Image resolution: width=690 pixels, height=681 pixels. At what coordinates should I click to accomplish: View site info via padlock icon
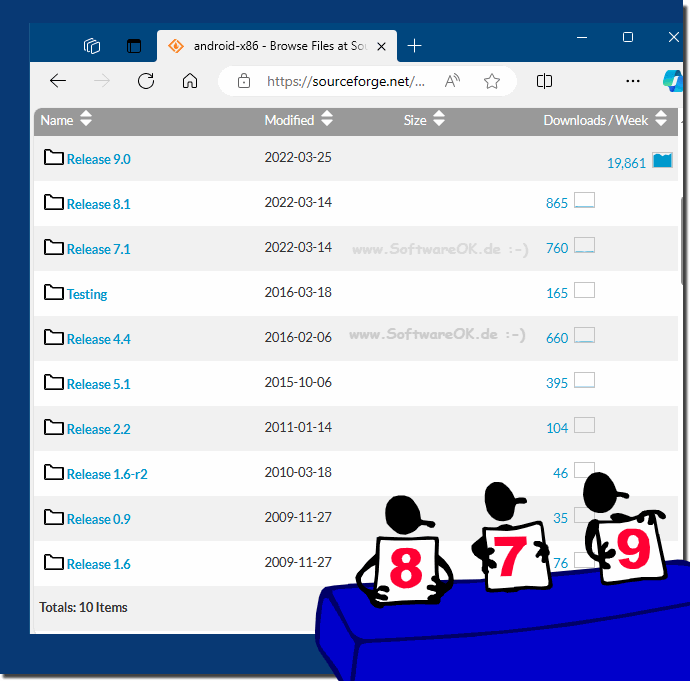tap(244, 81)
